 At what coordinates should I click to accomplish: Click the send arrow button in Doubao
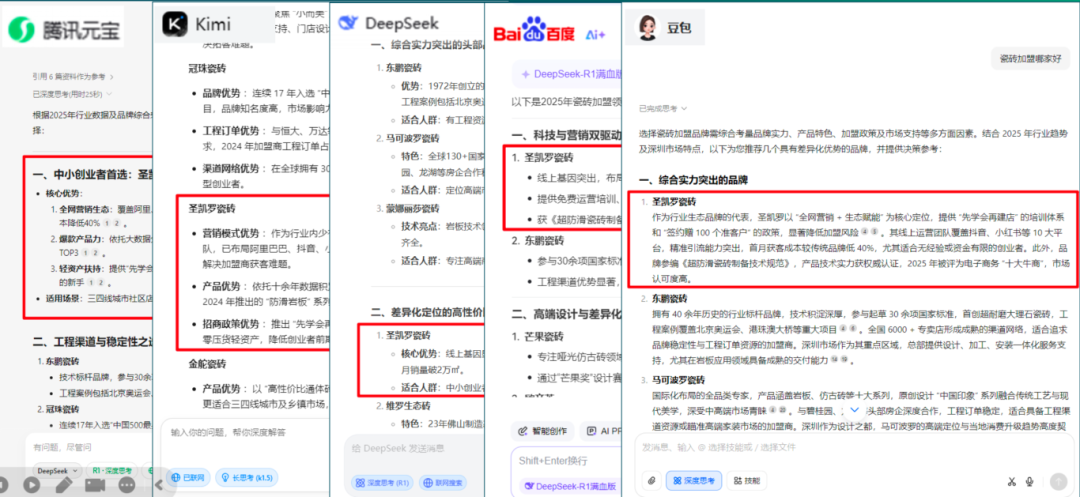tap(1057, 481)
